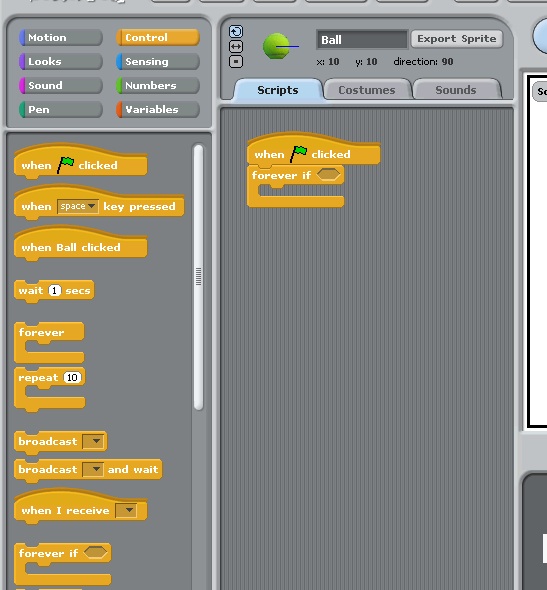547x590 pixels.
Task: Select the don't-rotate style icon
Action: pos(236,61)
